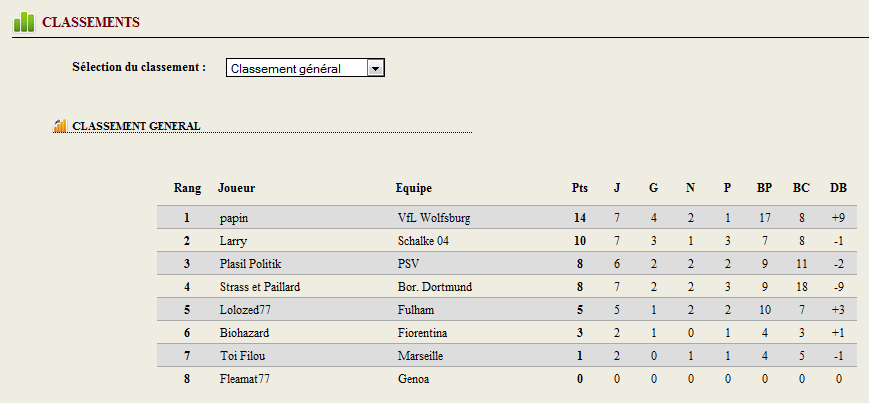Click the CLASSEMENTS page heading
The height and width of the screenshot is (403, 869).
tap(91, 23)
